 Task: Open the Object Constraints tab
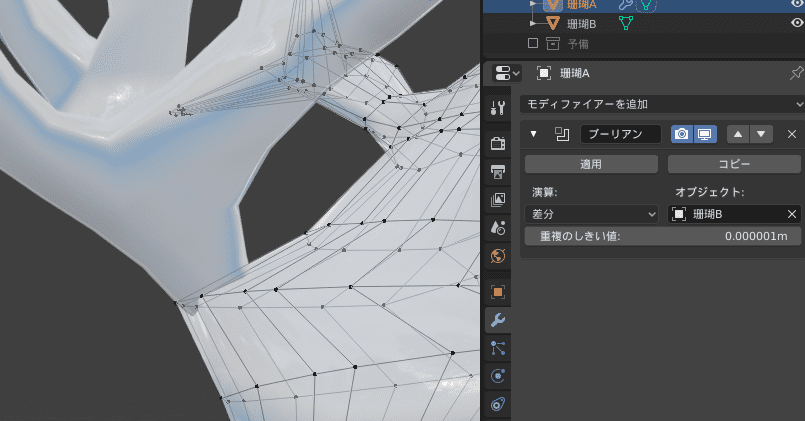(497, 404)
